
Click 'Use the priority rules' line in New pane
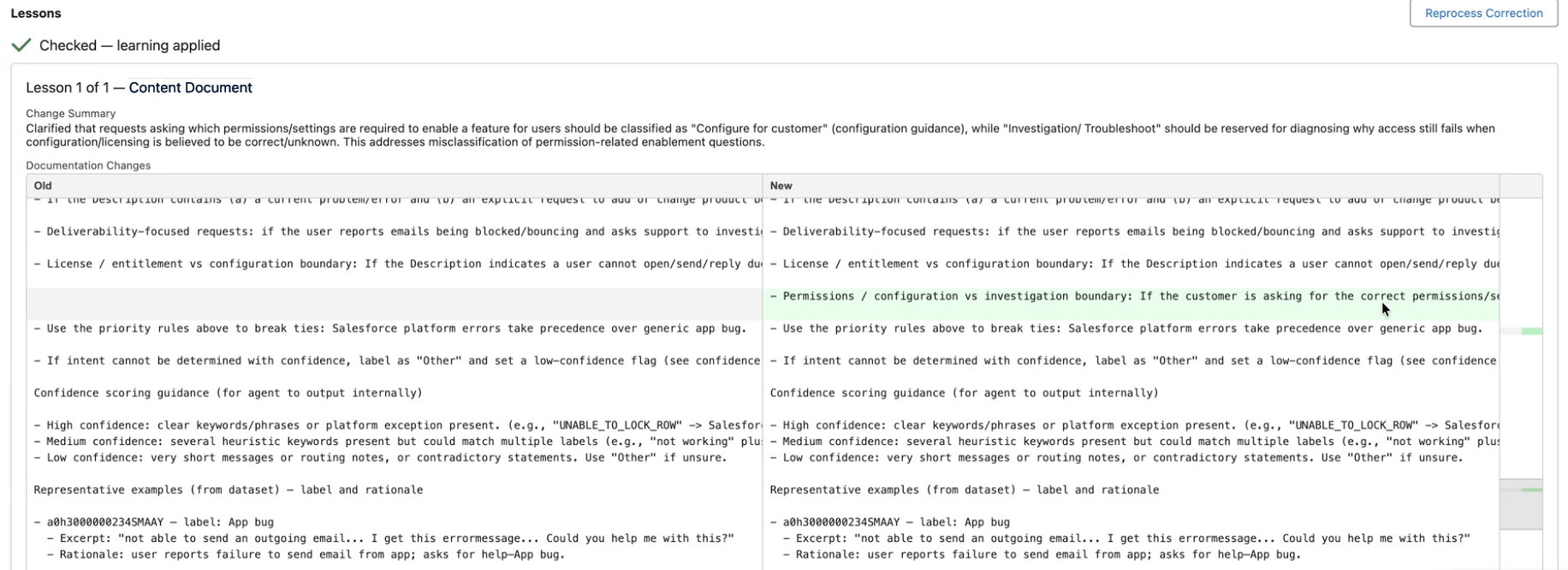click(x=1126, y=329)
